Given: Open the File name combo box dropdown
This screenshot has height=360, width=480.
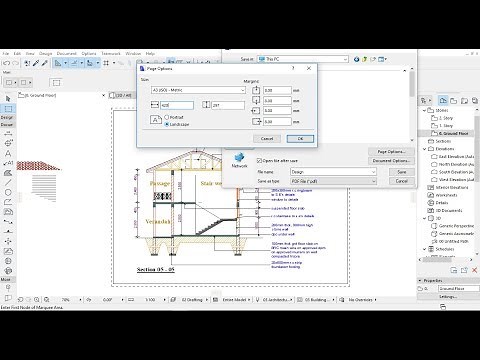Looking at the screenshot, I should click(x=373, y=172).
